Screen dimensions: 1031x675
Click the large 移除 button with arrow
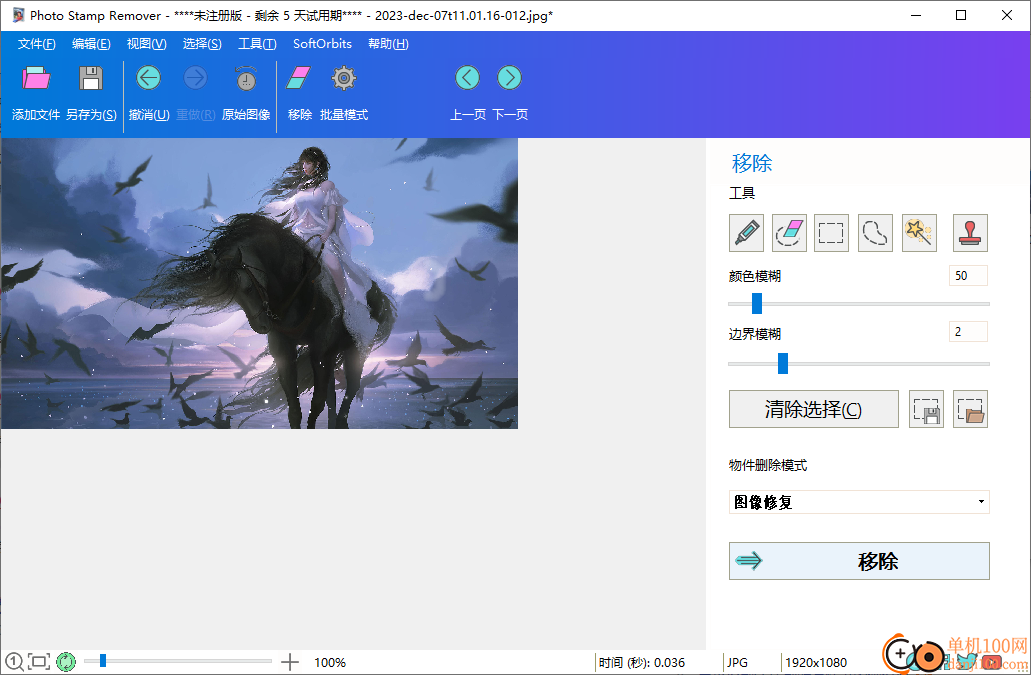pyautogui.click(x=859, y=561)
